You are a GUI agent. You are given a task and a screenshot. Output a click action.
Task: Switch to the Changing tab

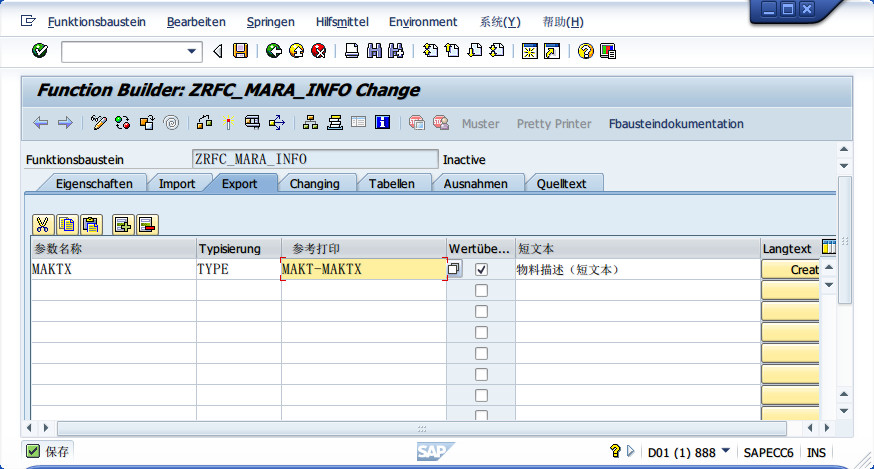314,183
